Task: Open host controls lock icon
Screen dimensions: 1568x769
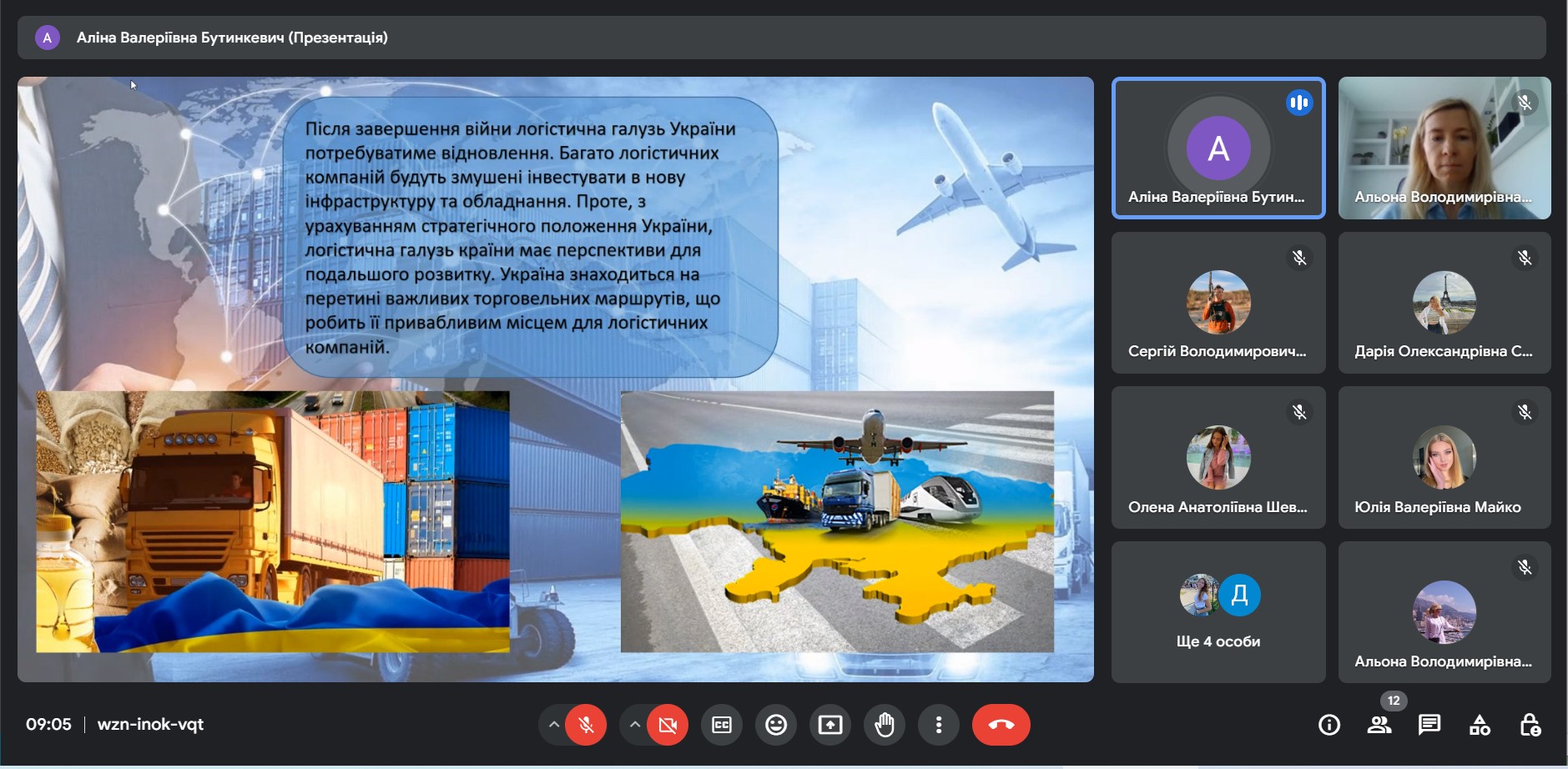Action: [1530, 725]
